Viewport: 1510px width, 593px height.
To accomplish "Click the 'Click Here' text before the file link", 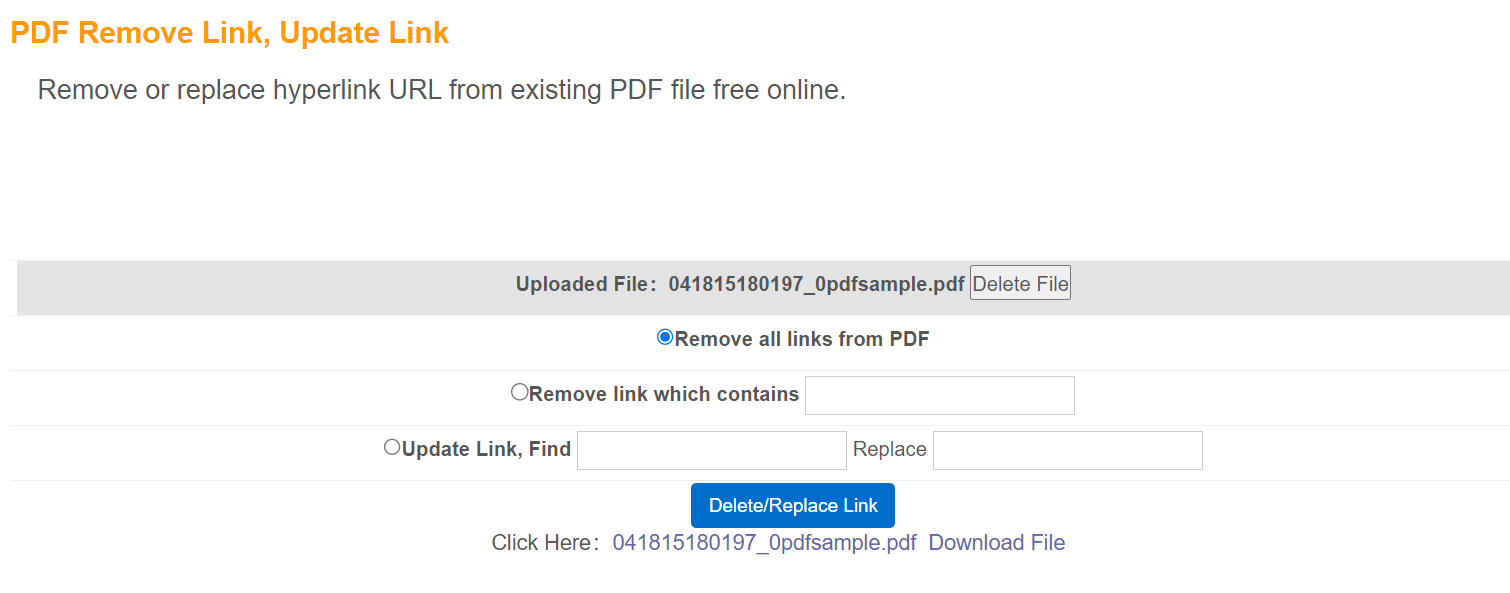I will coord(544,543).
